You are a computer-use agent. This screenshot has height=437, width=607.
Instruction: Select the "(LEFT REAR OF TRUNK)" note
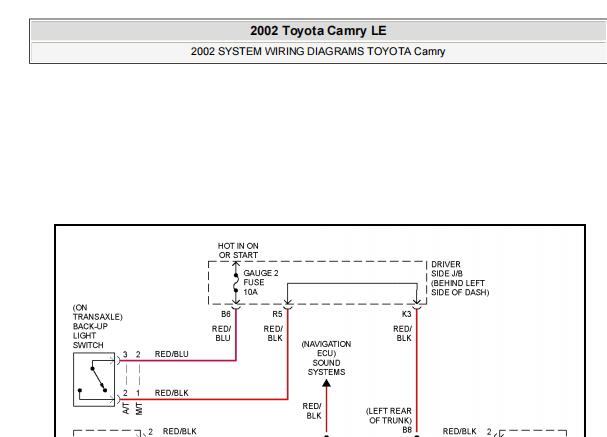pyautogui.click(x=389, y=416)
